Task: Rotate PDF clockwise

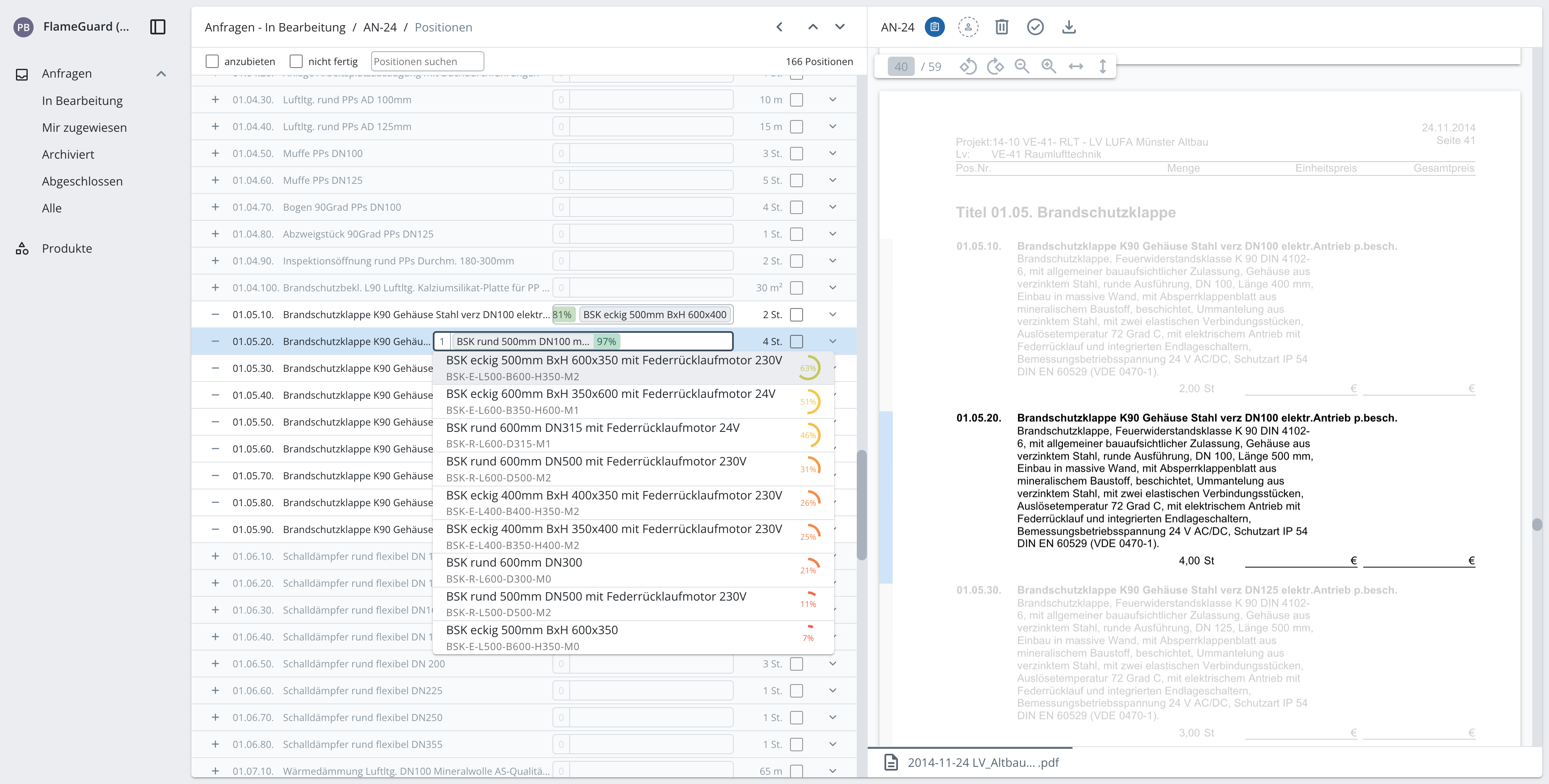Action: click(995, 66)
